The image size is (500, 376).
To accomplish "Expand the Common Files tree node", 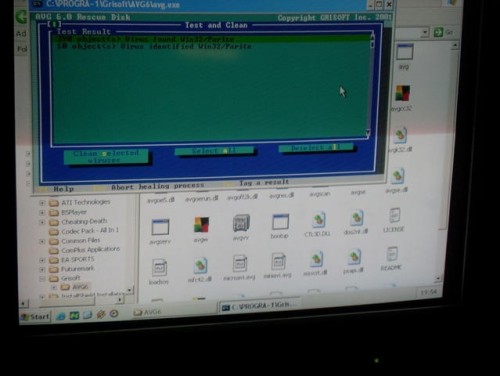I will pyautogui.click(x=42, y=241).
